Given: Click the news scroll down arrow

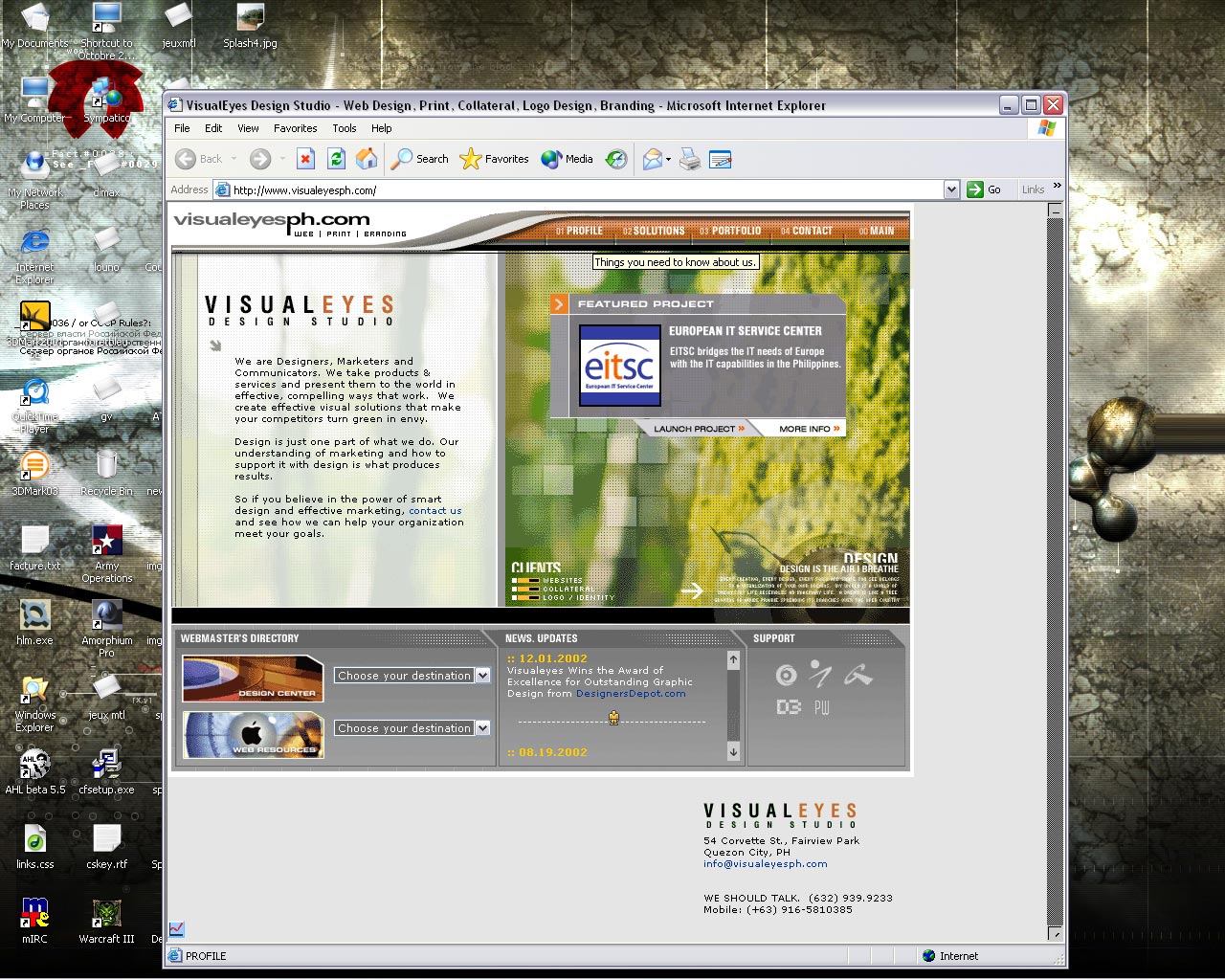Looking at the screenshot, I should 733,752.
